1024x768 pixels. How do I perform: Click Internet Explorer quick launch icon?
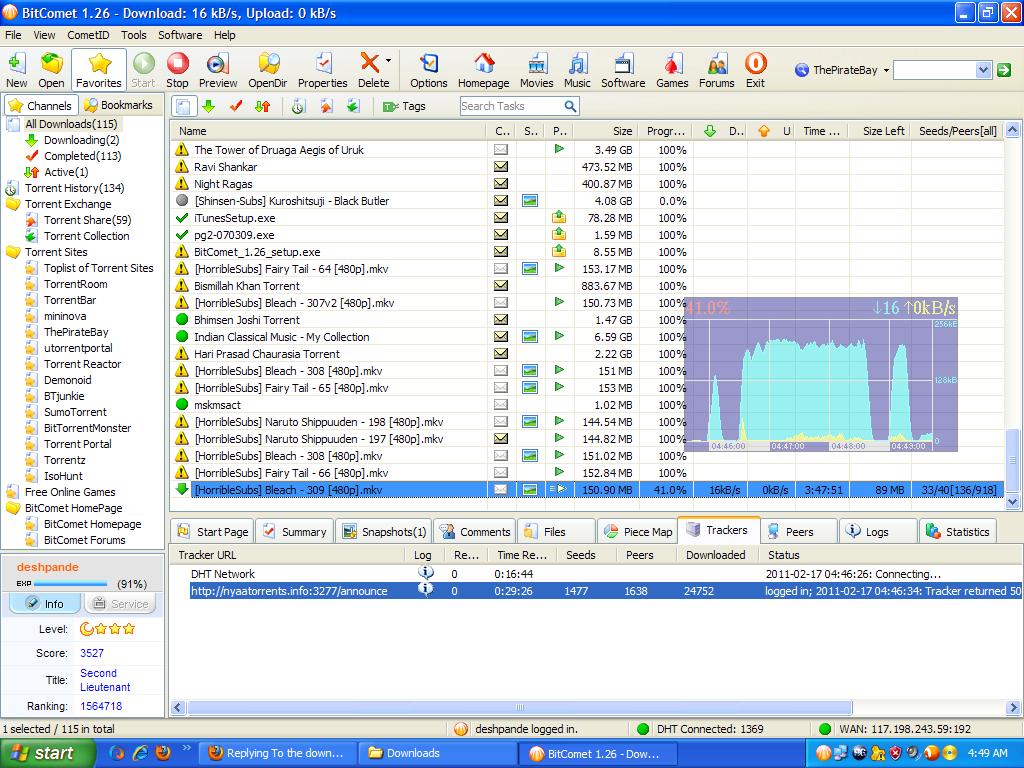(x=140, y=753)
